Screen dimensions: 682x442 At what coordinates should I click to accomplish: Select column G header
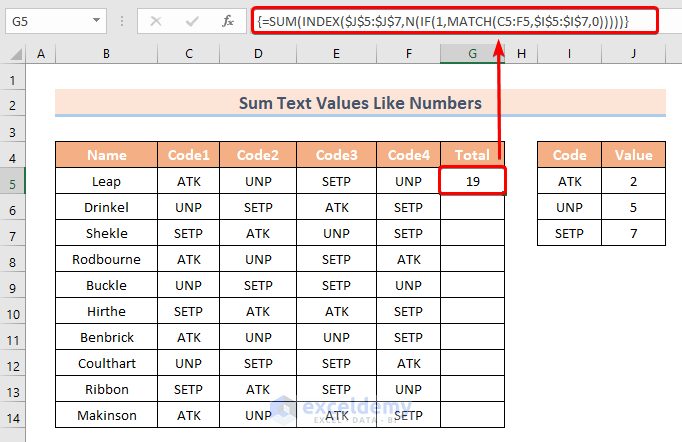473,54
